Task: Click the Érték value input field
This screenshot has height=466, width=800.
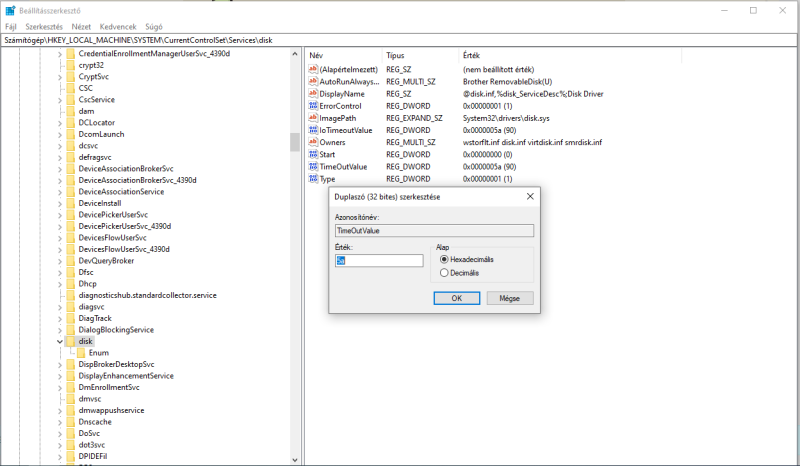Action: [379, 260]
